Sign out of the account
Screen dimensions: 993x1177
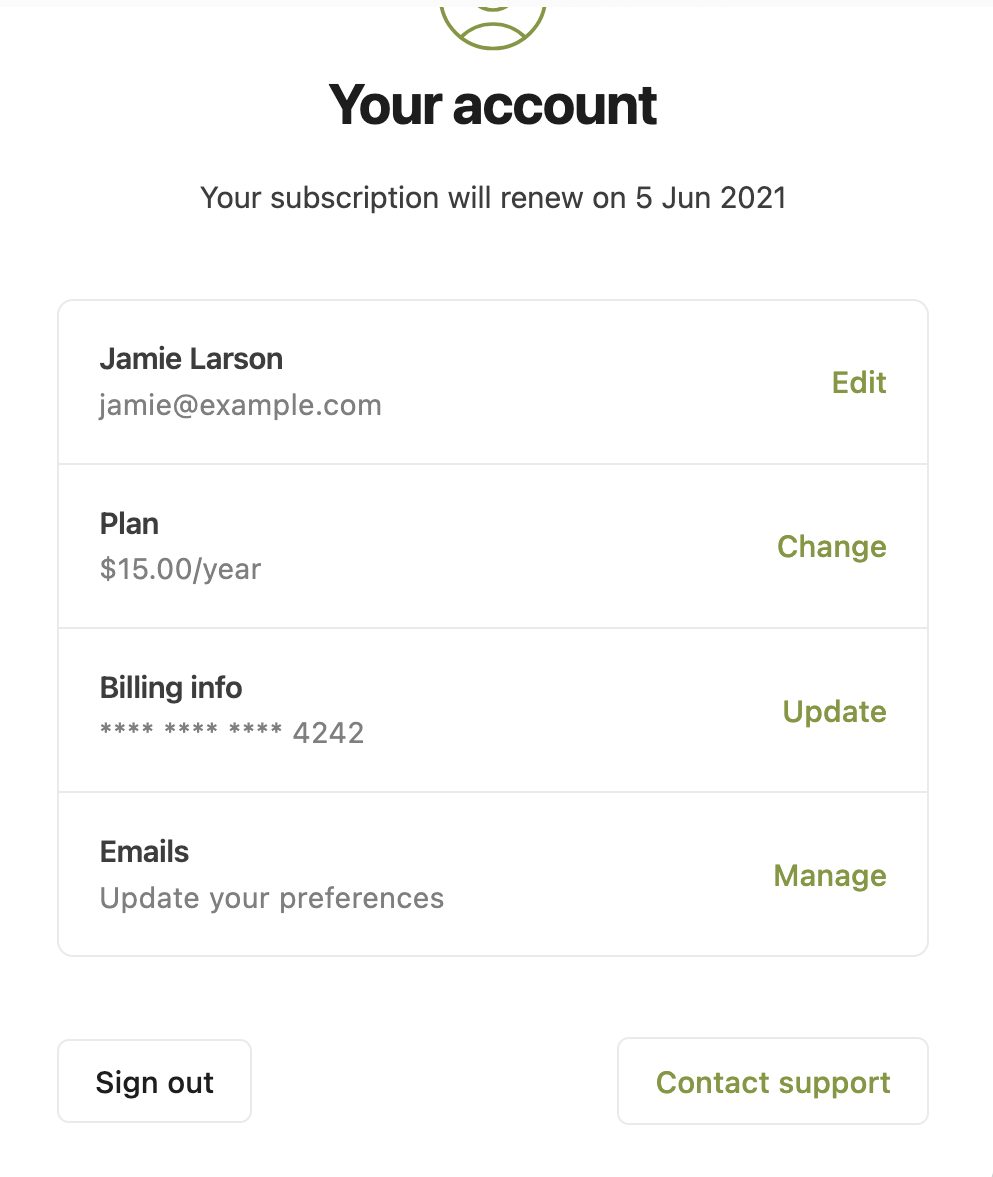154,1082
